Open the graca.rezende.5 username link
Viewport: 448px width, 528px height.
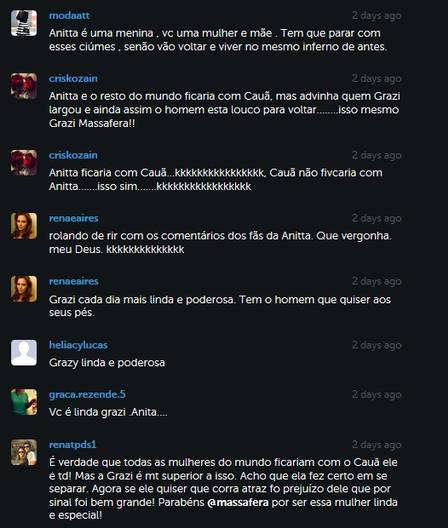(87, 394)
